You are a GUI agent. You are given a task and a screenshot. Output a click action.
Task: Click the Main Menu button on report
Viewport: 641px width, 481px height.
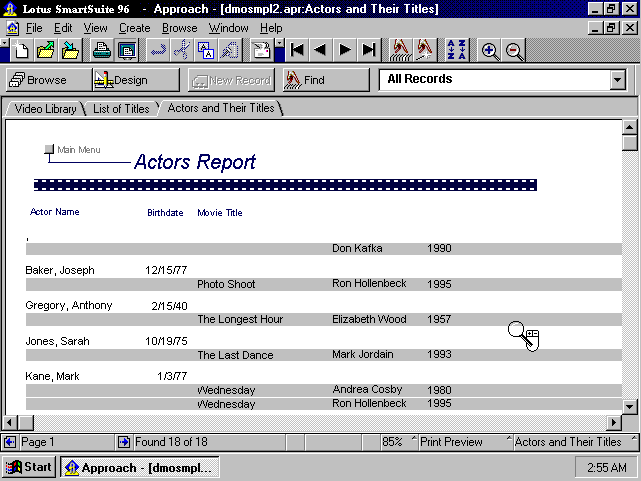click(49, 149)
